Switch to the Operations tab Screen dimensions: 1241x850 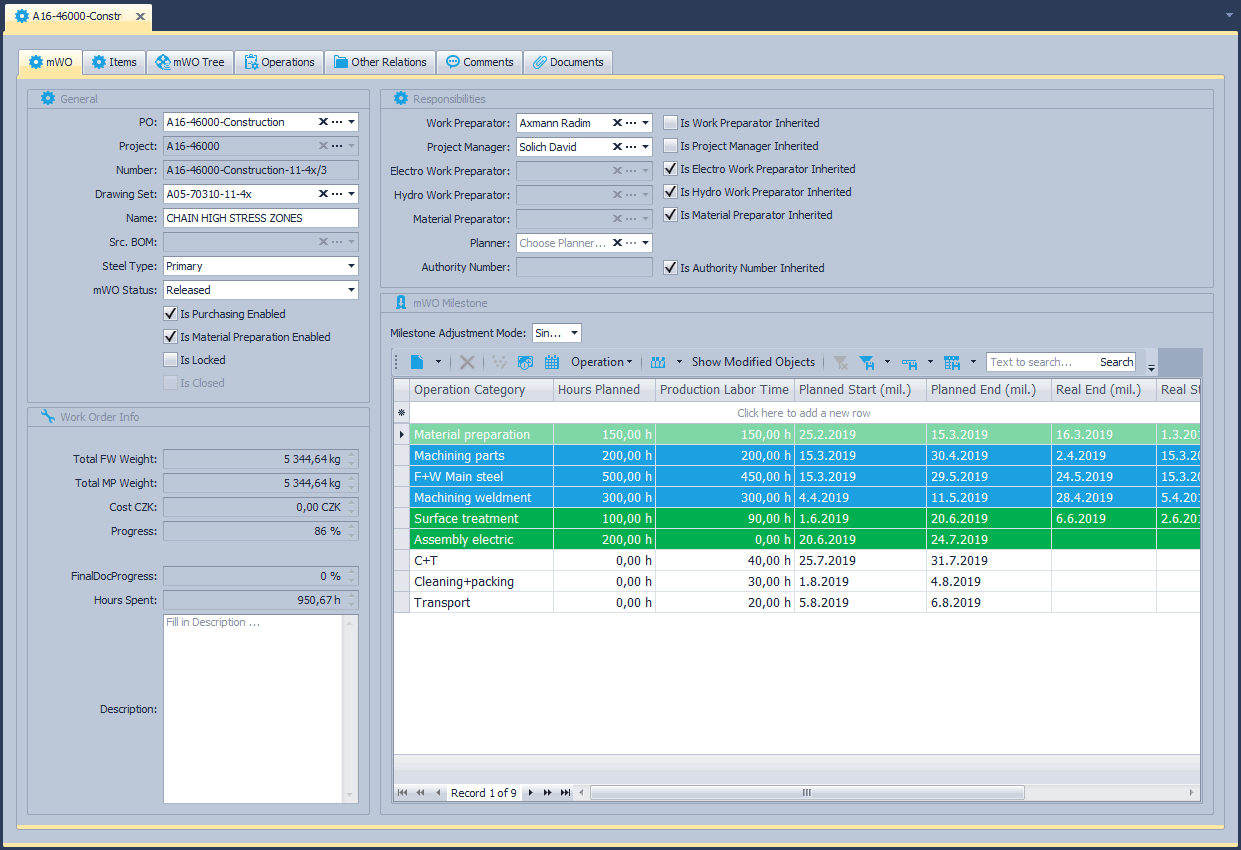[x=279, y=62]
